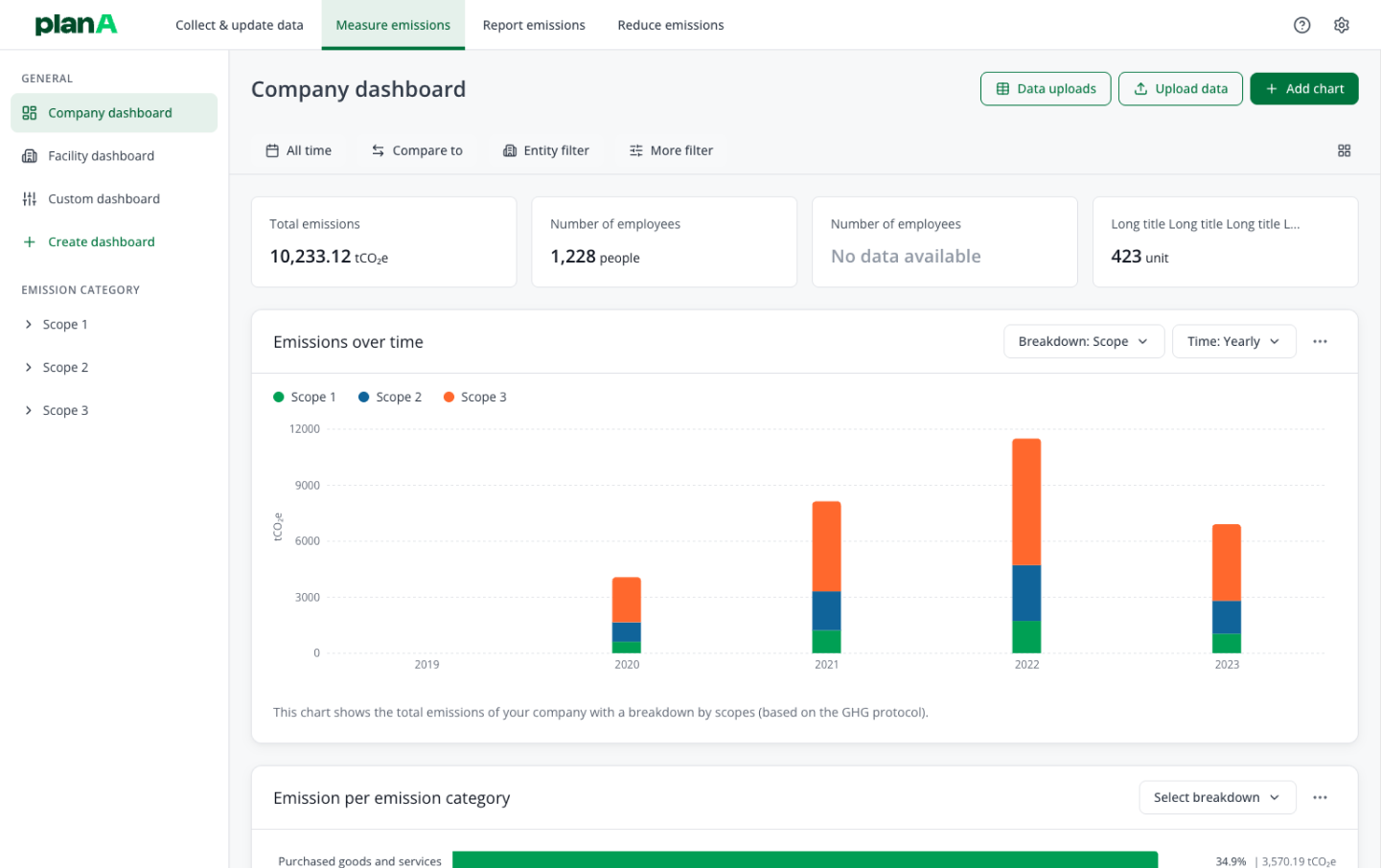Image resolution: width=1381 pixels, height=868 pixels.
Task: Click the calendar icon on the All time filter
Action: pos(271,150)
